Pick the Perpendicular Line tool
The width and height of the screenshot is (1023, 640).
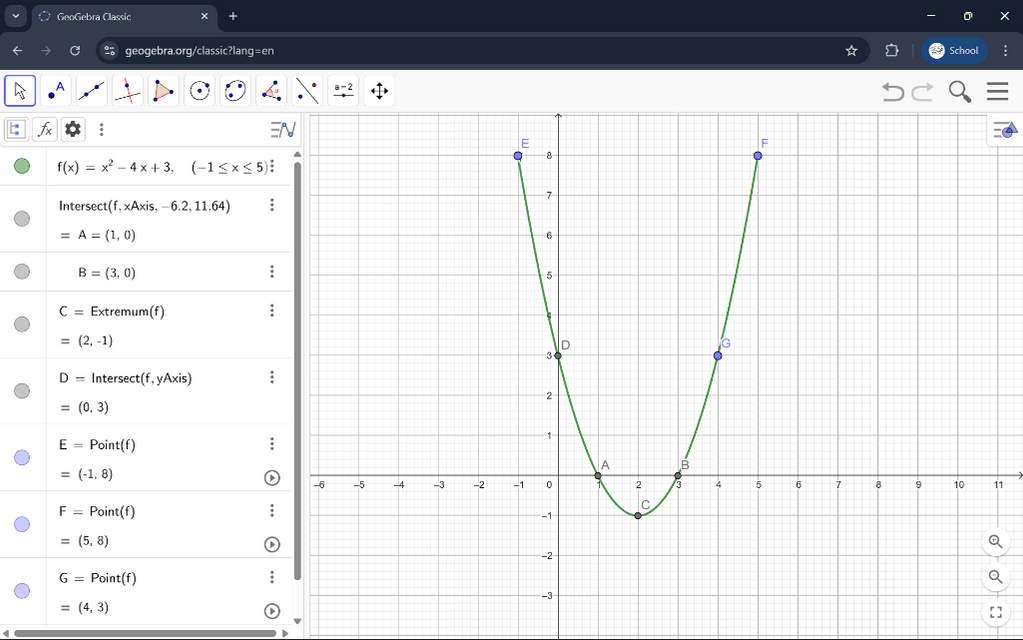(127, 92)
